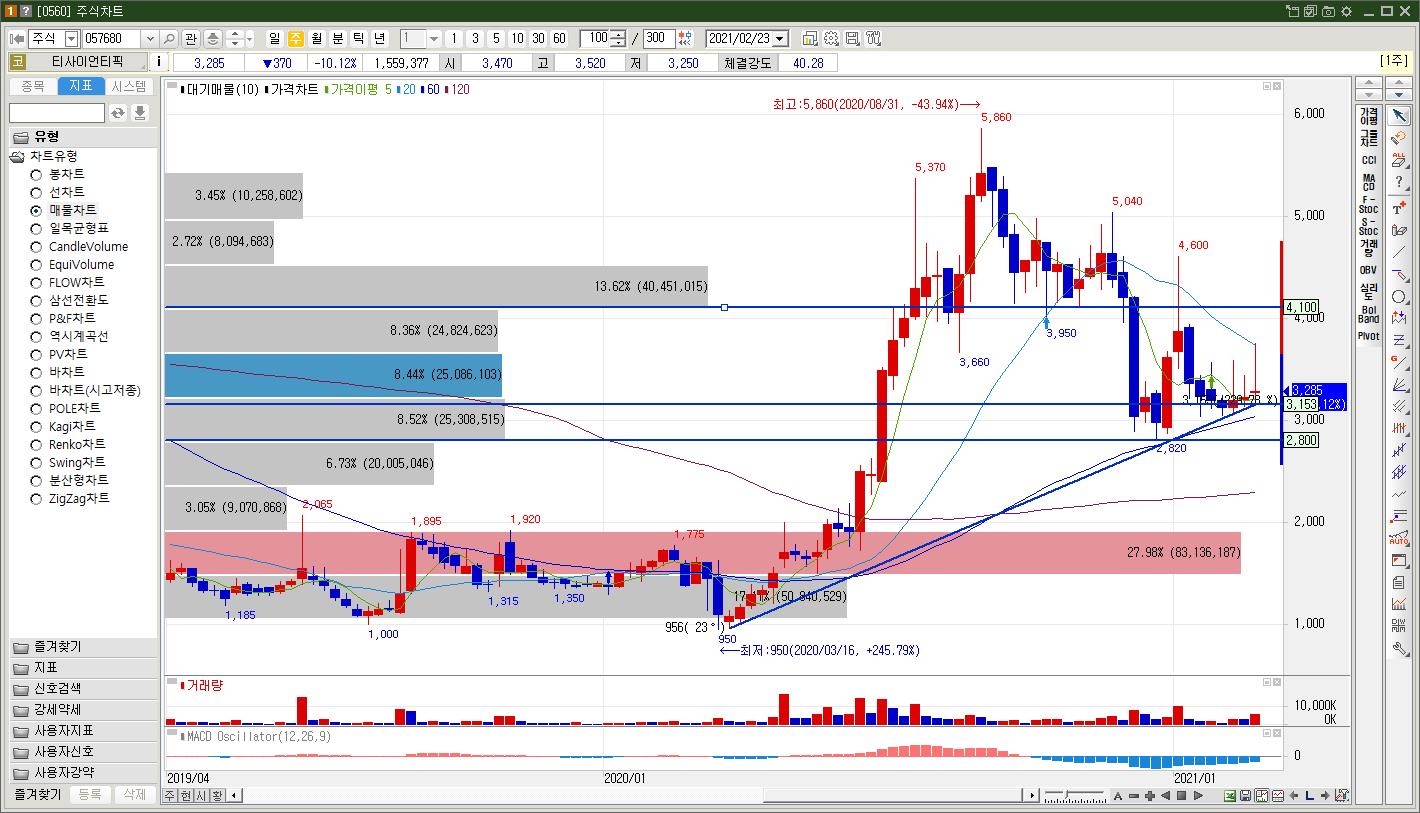
Task: Click the undo eraser tool icon
Action: point(1398,138)
